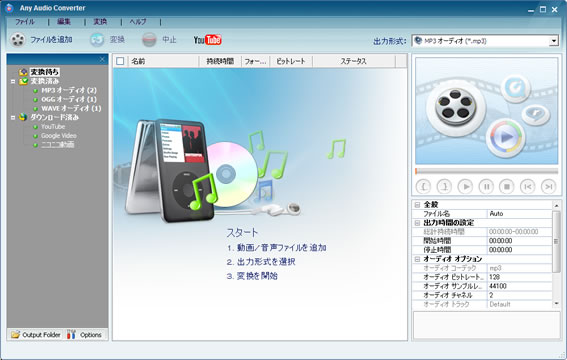Click the ファイルを追加 button label

coord(51,39)
